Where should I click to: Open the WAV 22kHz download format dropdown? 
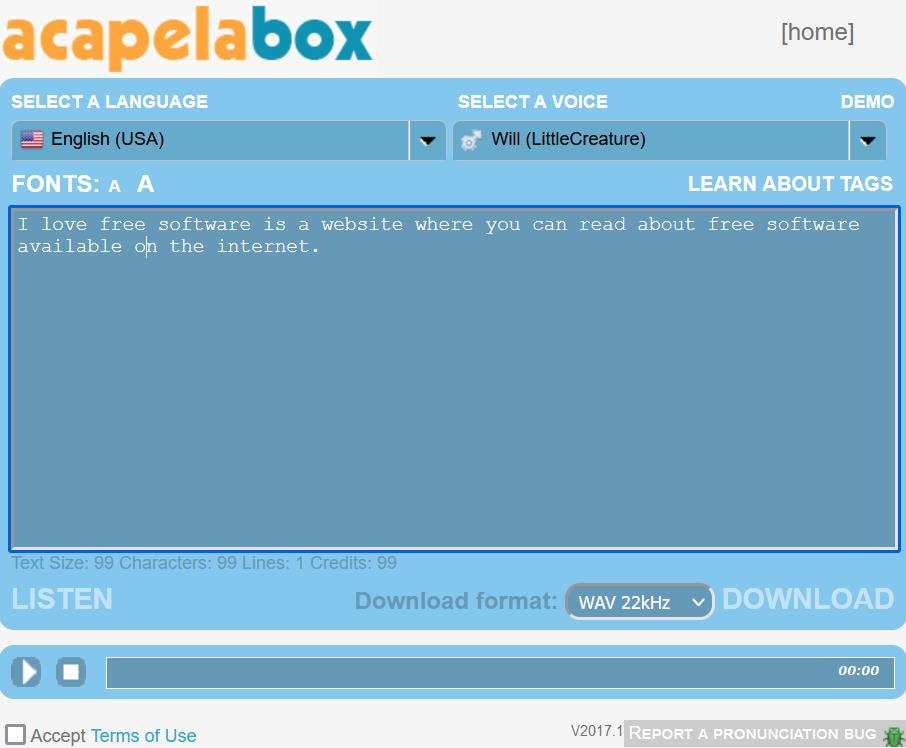(640, 602)
